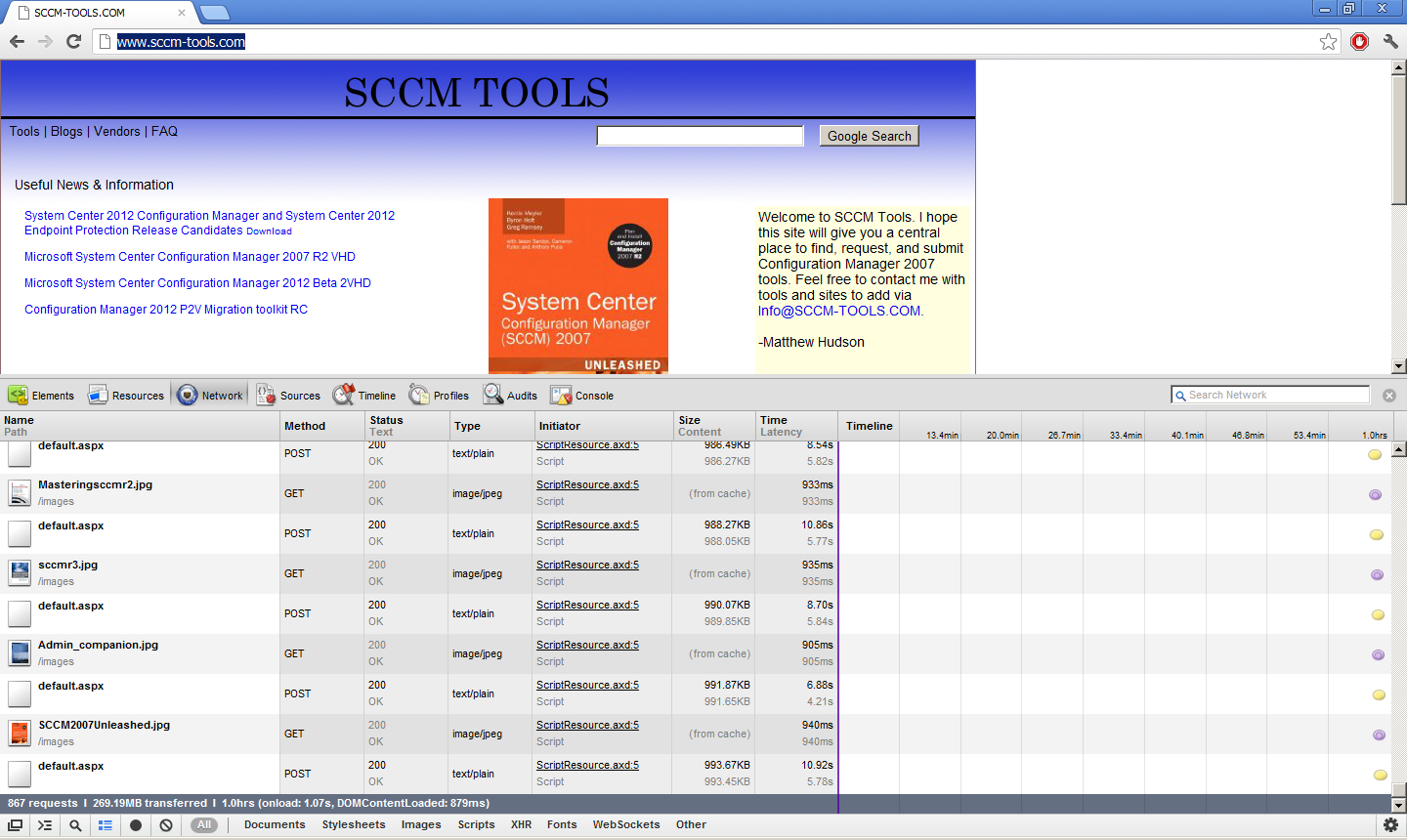Click the Google Search button
The width and height of the screenshot is (1407, 840).
(869, 136)
